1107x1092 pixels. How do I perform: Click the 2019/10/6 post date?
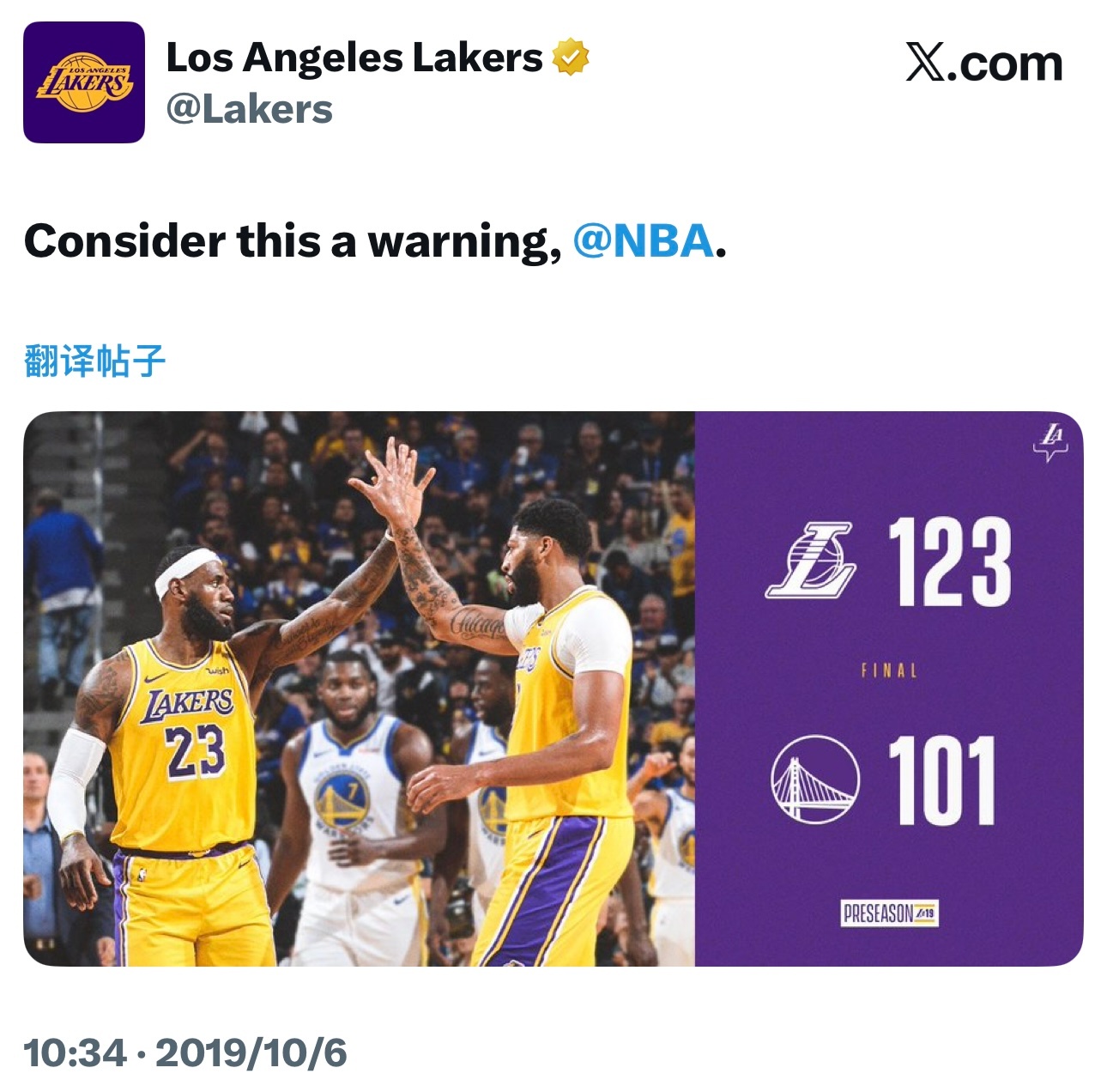point(251,1053)
